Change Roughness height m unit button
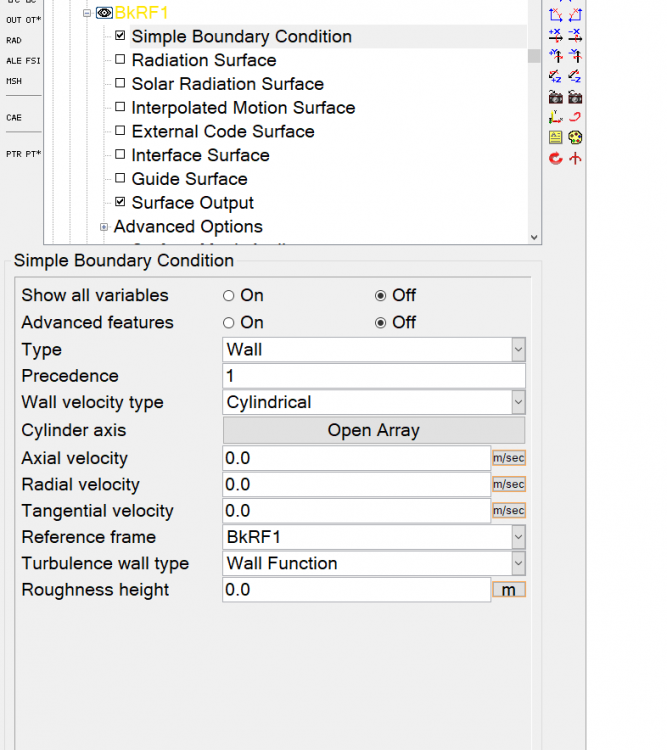 pyautogui.click(x=509, y=590)
